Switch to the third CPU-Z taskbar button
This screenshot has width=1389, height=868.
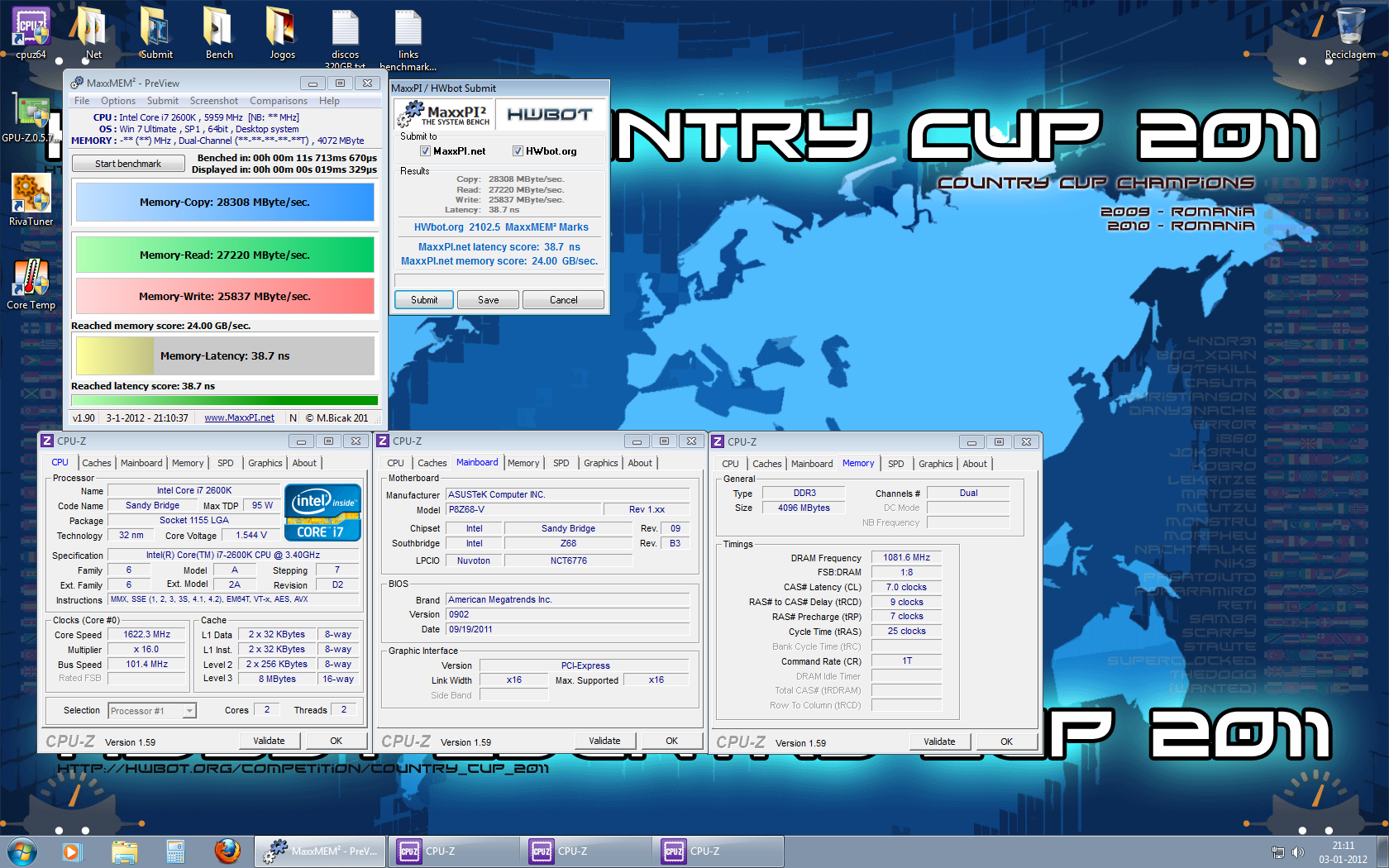coord(718,851)
